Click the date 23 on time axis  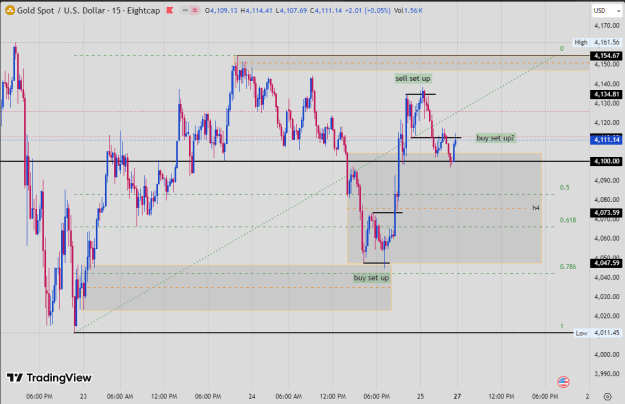83,396
